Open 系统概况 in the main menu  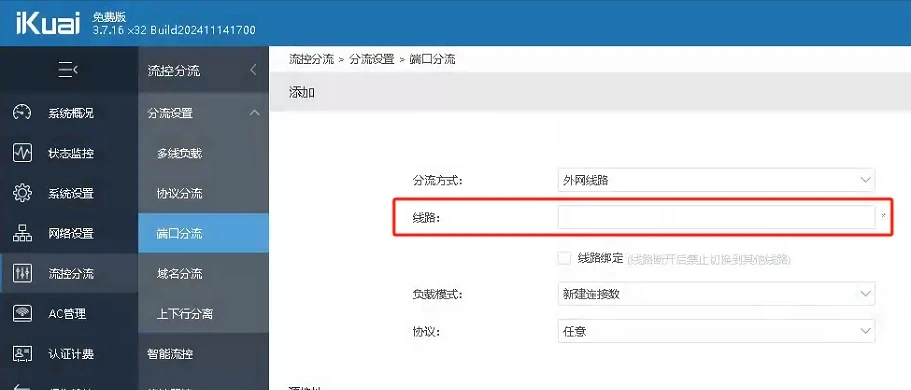coord(69,113)
